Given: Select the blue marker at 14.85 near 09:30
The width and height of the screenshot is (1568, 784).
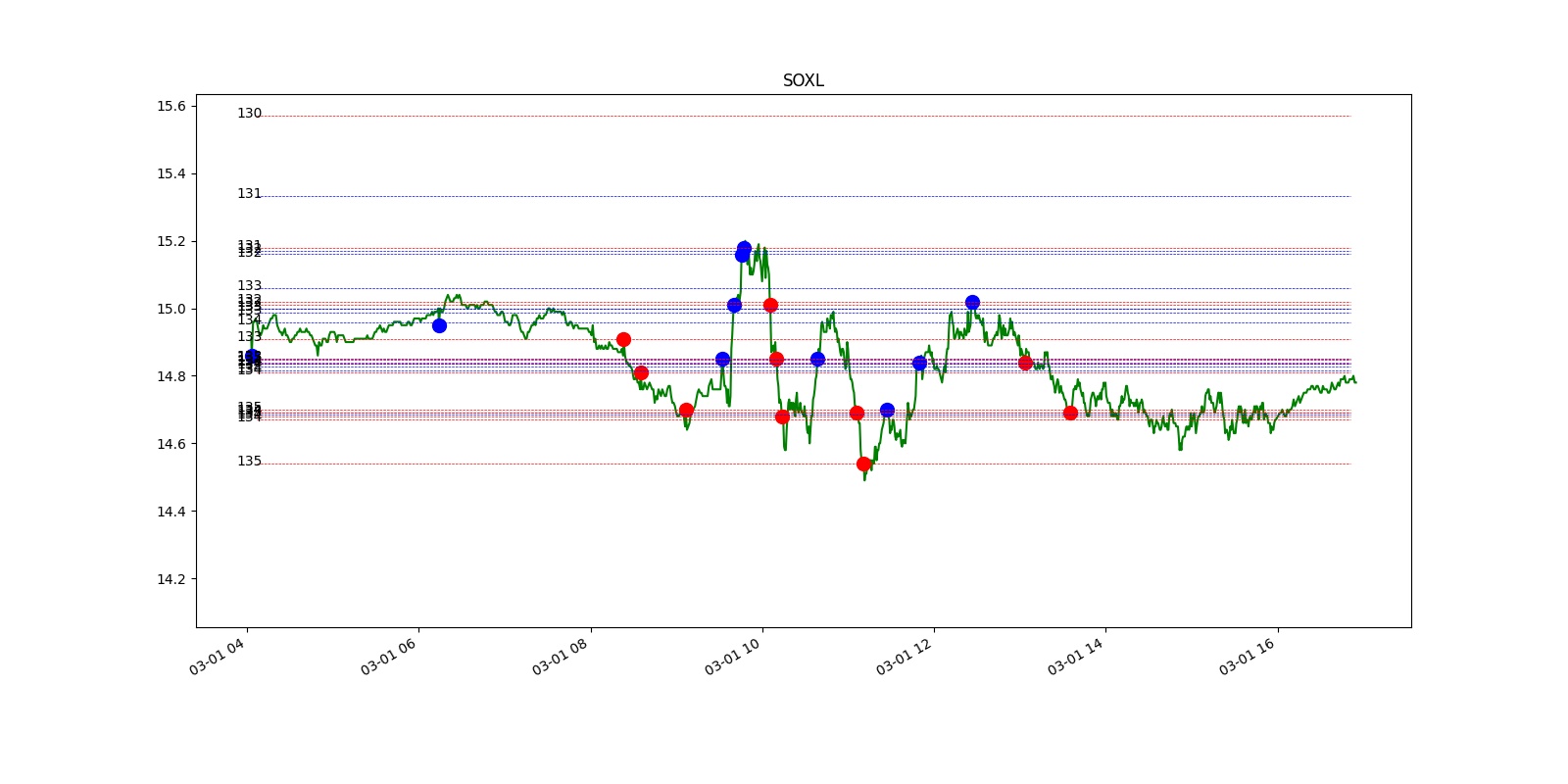Looking at the screenshot, I should [722, 359].
